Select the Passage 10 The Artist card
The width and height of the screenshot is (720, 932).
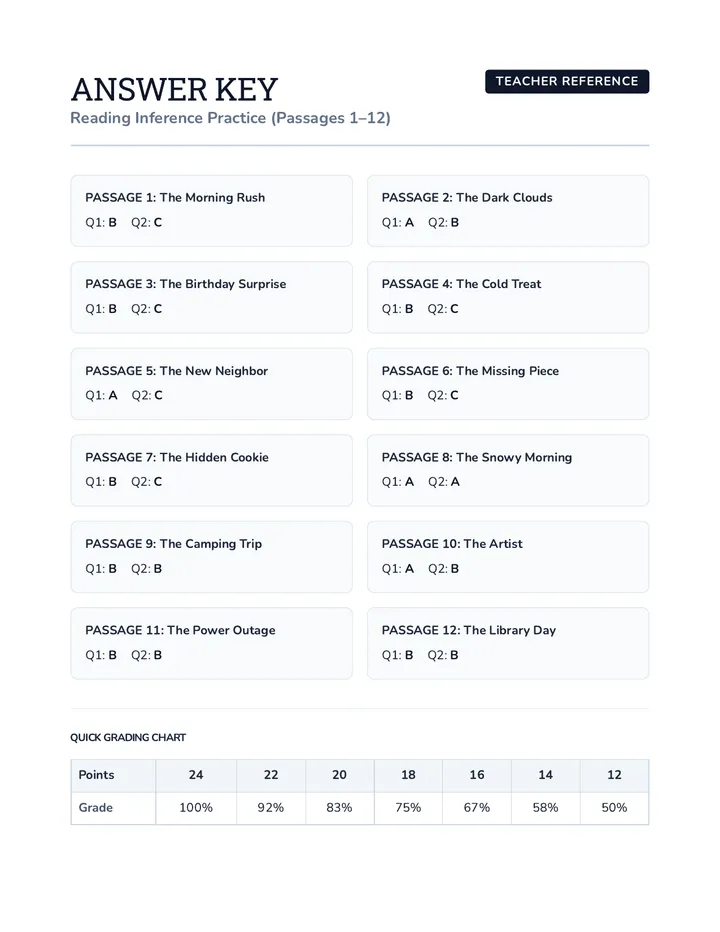pyautogui.click(x=508, y=557)
